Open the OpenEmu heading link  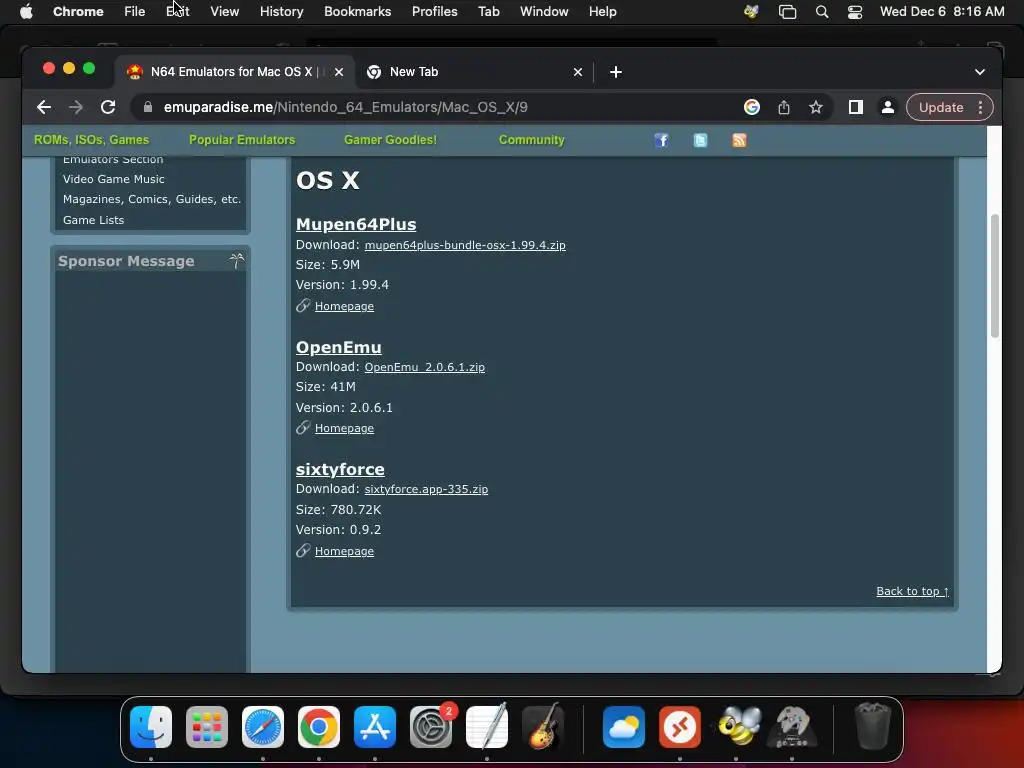coord(338,347)
